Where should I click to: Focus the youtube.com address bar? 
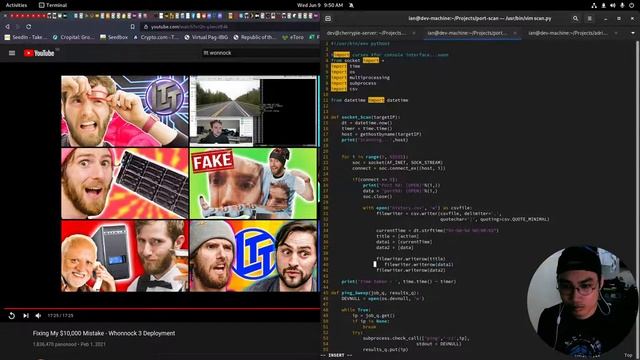coord(229,27)
